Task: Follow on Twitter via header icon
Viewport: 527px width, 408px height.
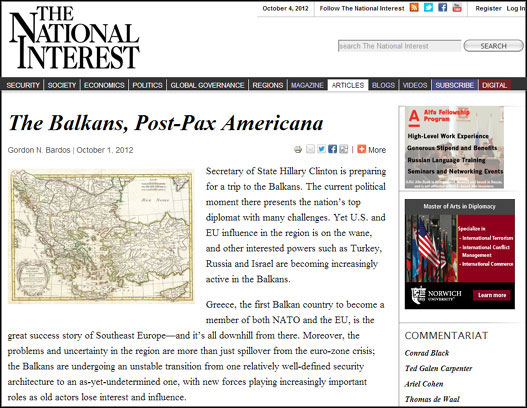Action: tap(428, 7)
